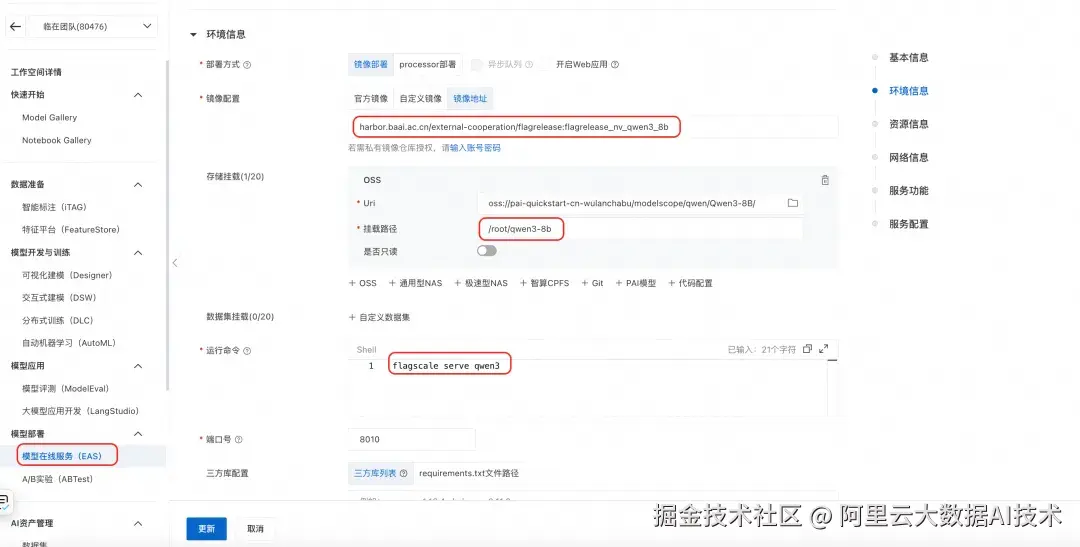Toggle the 异步队列 switch
This screenshot has height=547, width=1080.
[x=477, y=65]
